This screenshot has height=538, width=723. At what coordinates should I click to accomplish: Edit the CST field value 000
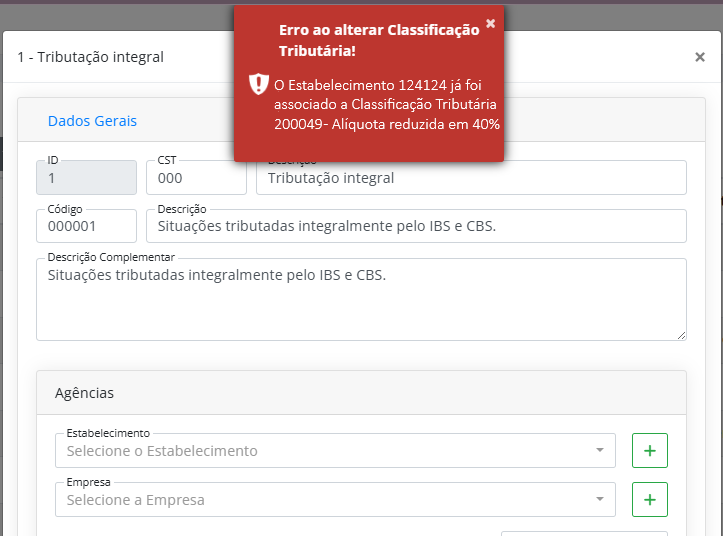tap(196, 177)
